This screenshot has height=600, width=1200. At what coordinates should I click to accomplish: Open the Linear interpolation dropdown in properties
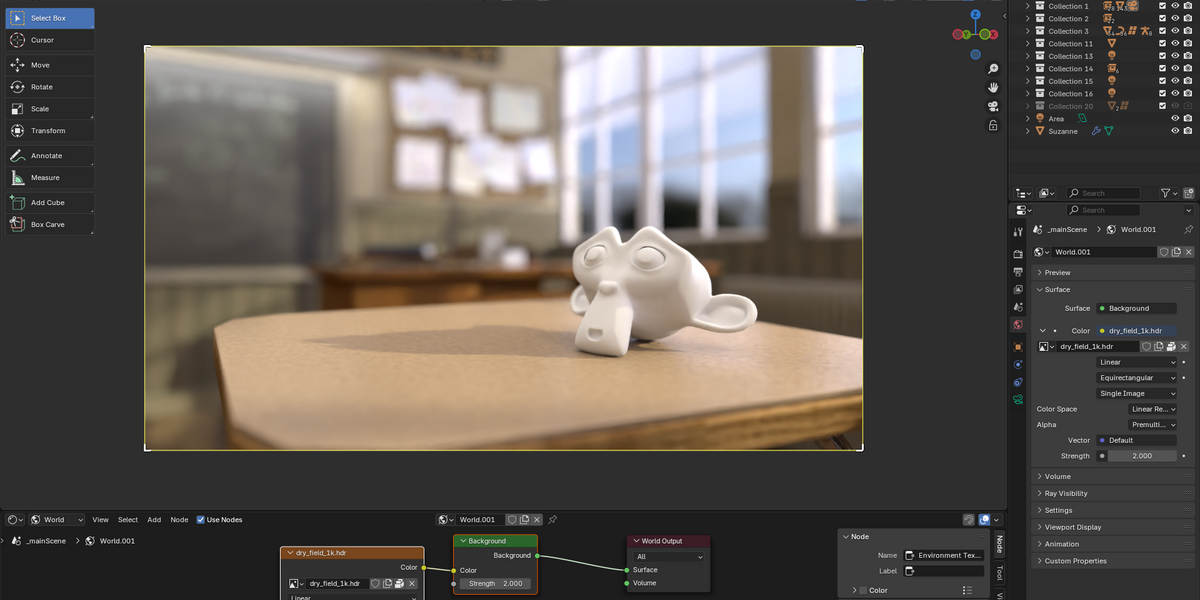tap(1137, 363)
